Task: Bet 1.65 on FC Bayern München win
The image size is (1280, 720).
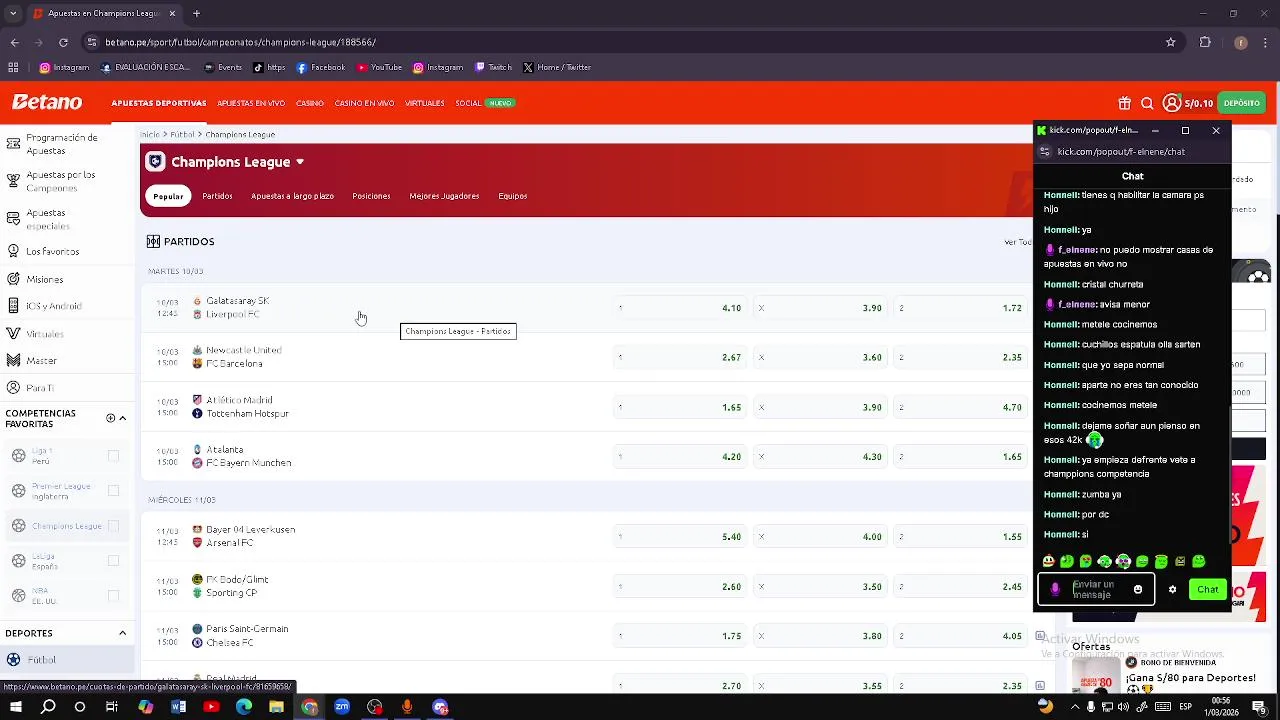Action: point(960,457)
